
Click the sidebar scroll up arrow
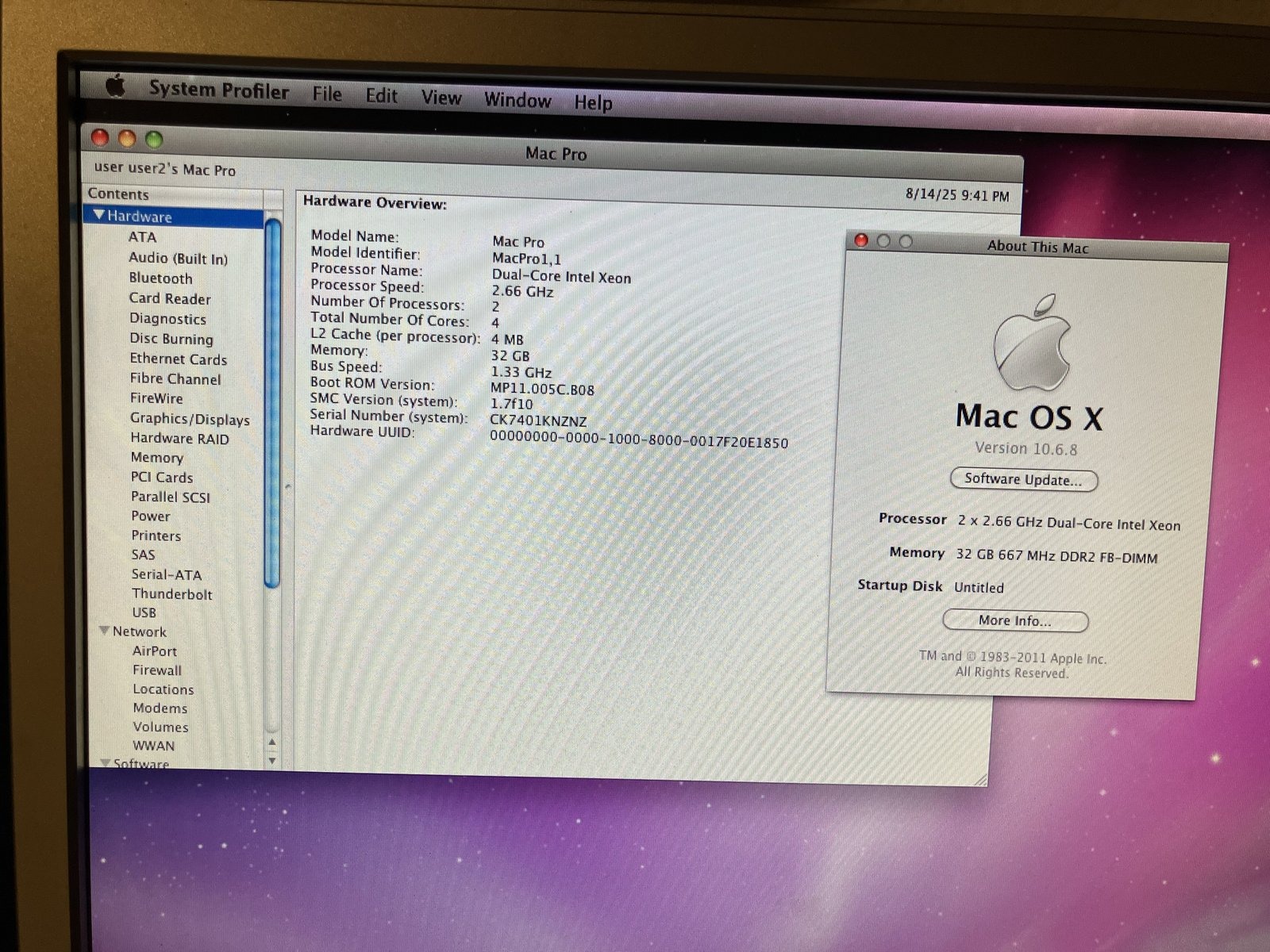[x=272, y=743]
